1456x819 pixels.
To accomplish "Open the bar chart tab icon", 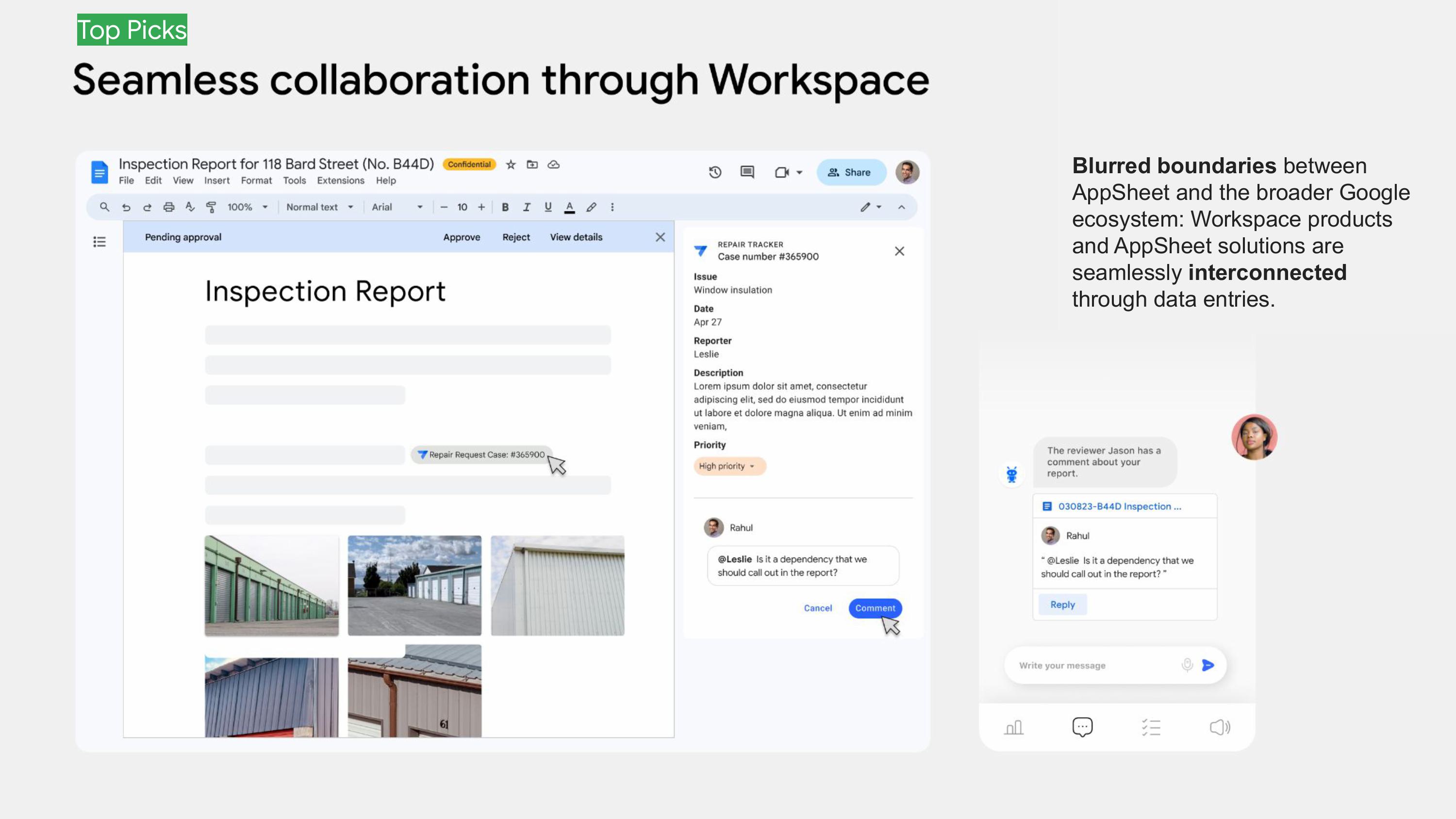I will point(1013,727).
